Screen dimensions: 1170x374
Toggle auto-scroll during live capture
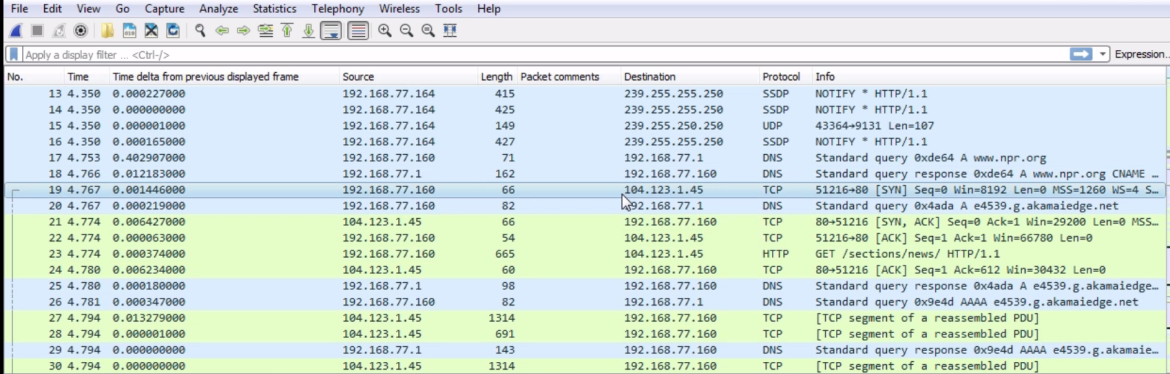point(331,31)
